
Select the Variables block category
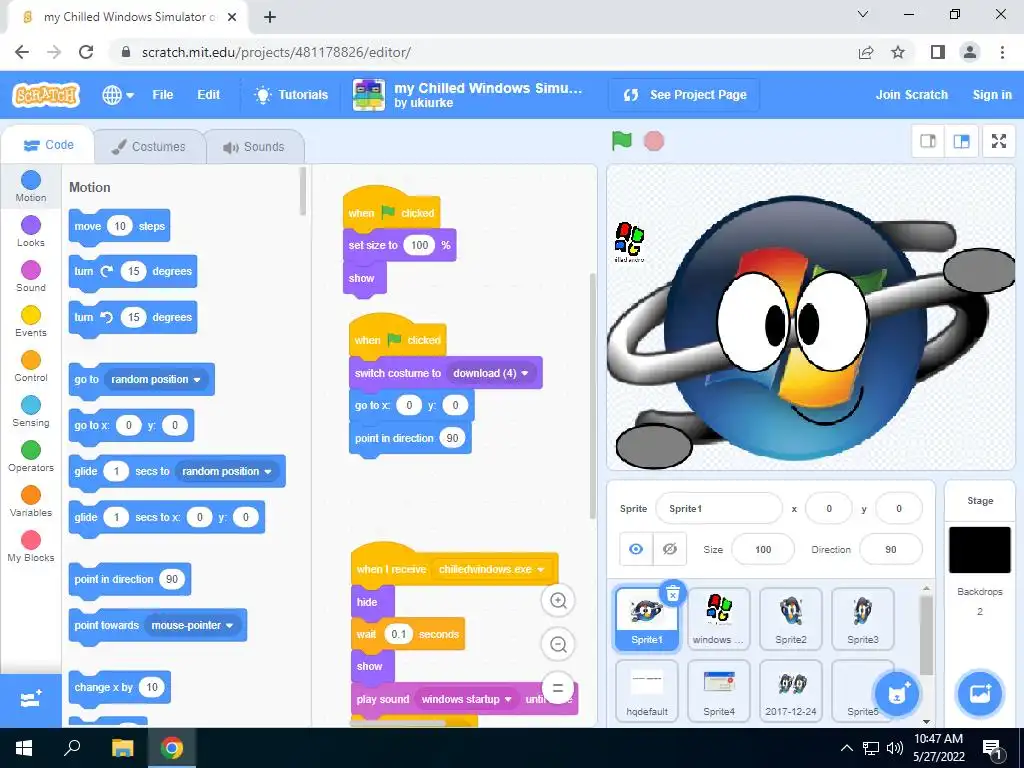(x=31, y=502)
